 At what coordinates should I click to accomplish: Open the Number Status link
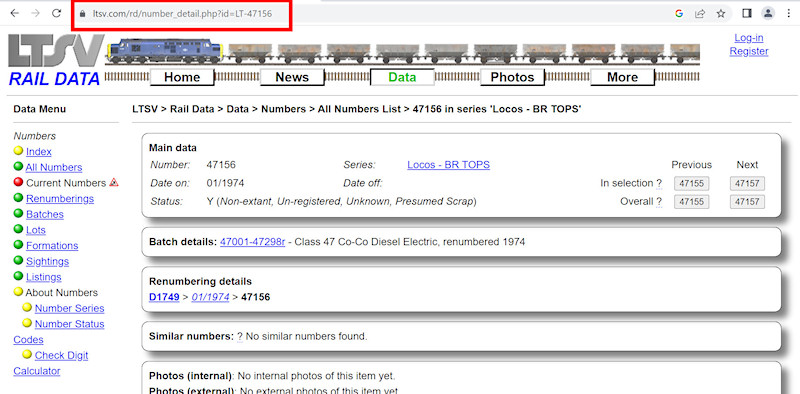69,324
